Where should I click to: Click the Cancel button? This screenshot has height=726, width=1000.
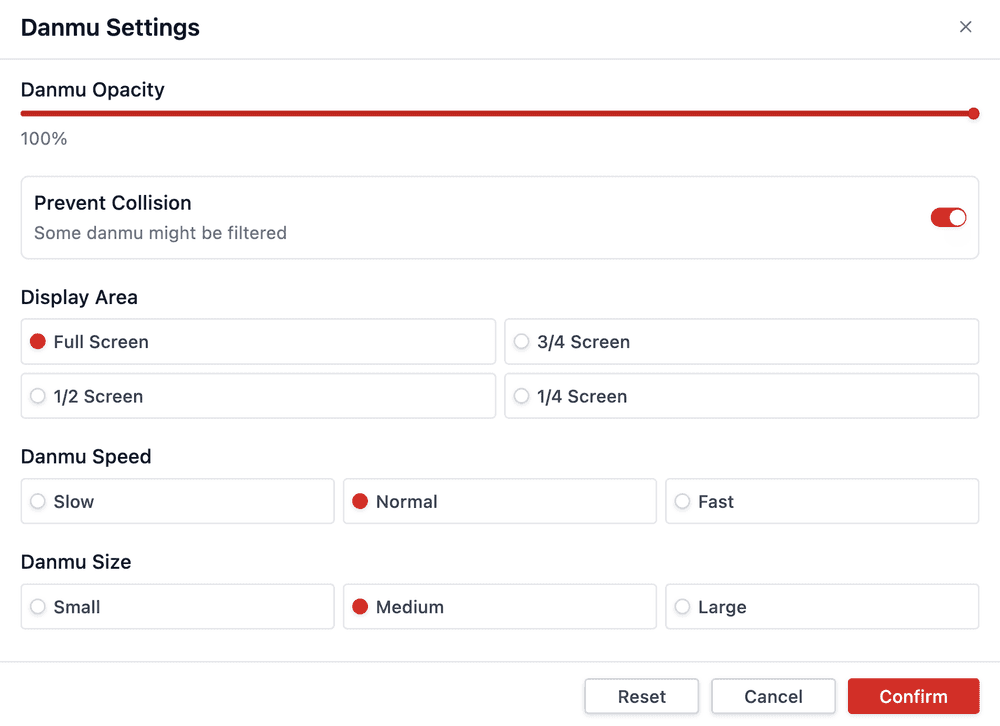click(x=774, y=696)
